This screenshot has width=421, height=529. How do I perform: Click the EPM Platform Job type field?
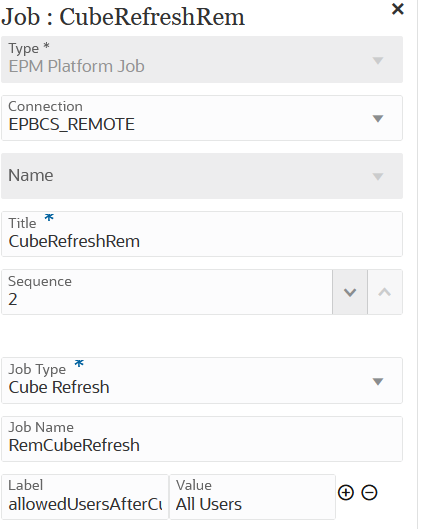202,59
